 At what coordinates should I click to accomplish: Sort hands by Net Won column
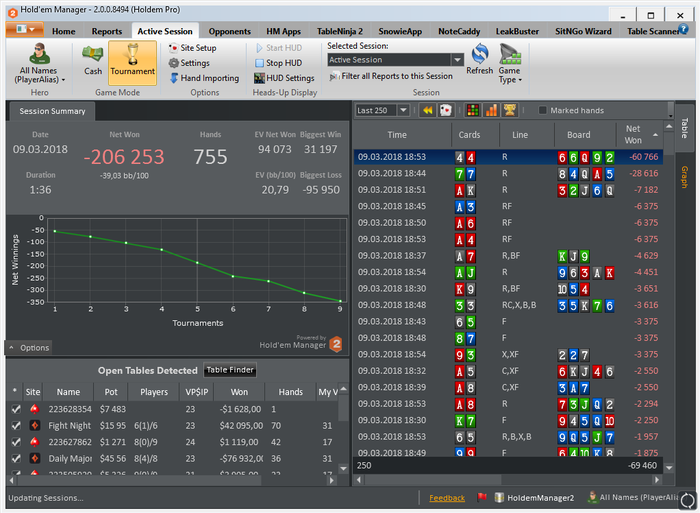tap(638, 134)
